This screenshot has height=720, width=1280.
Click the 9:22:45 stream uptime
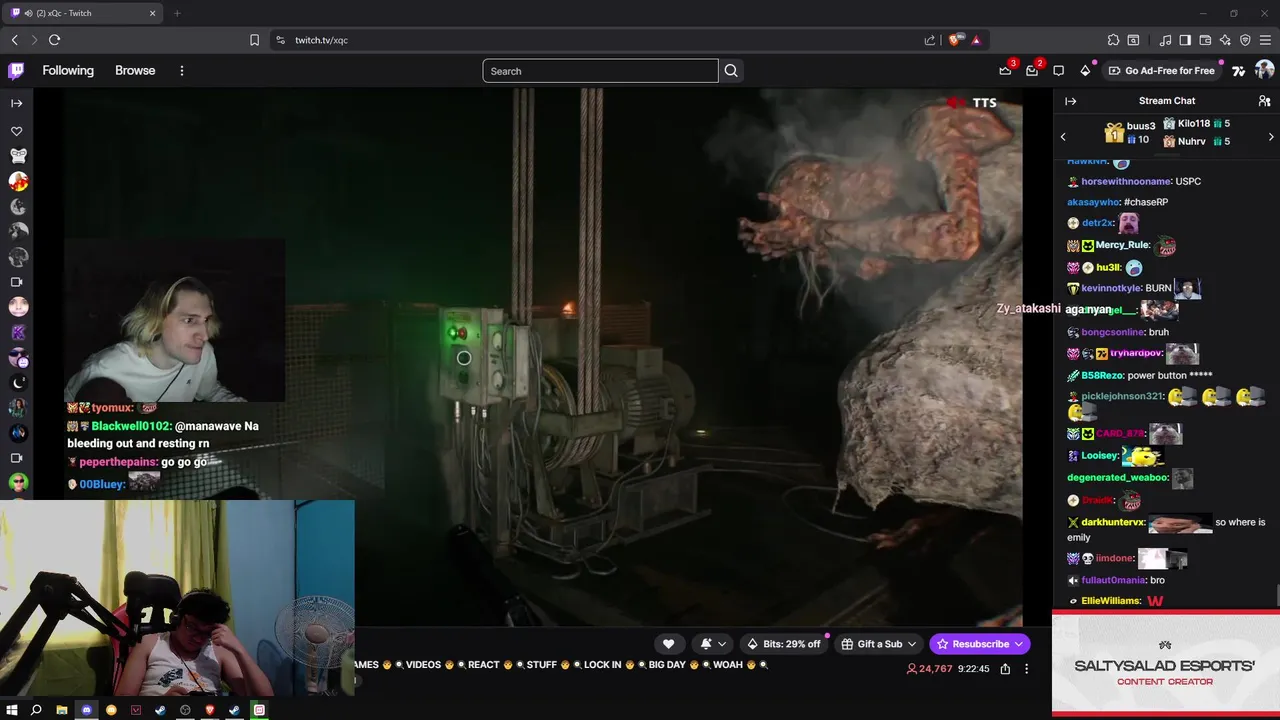point(973,669)
